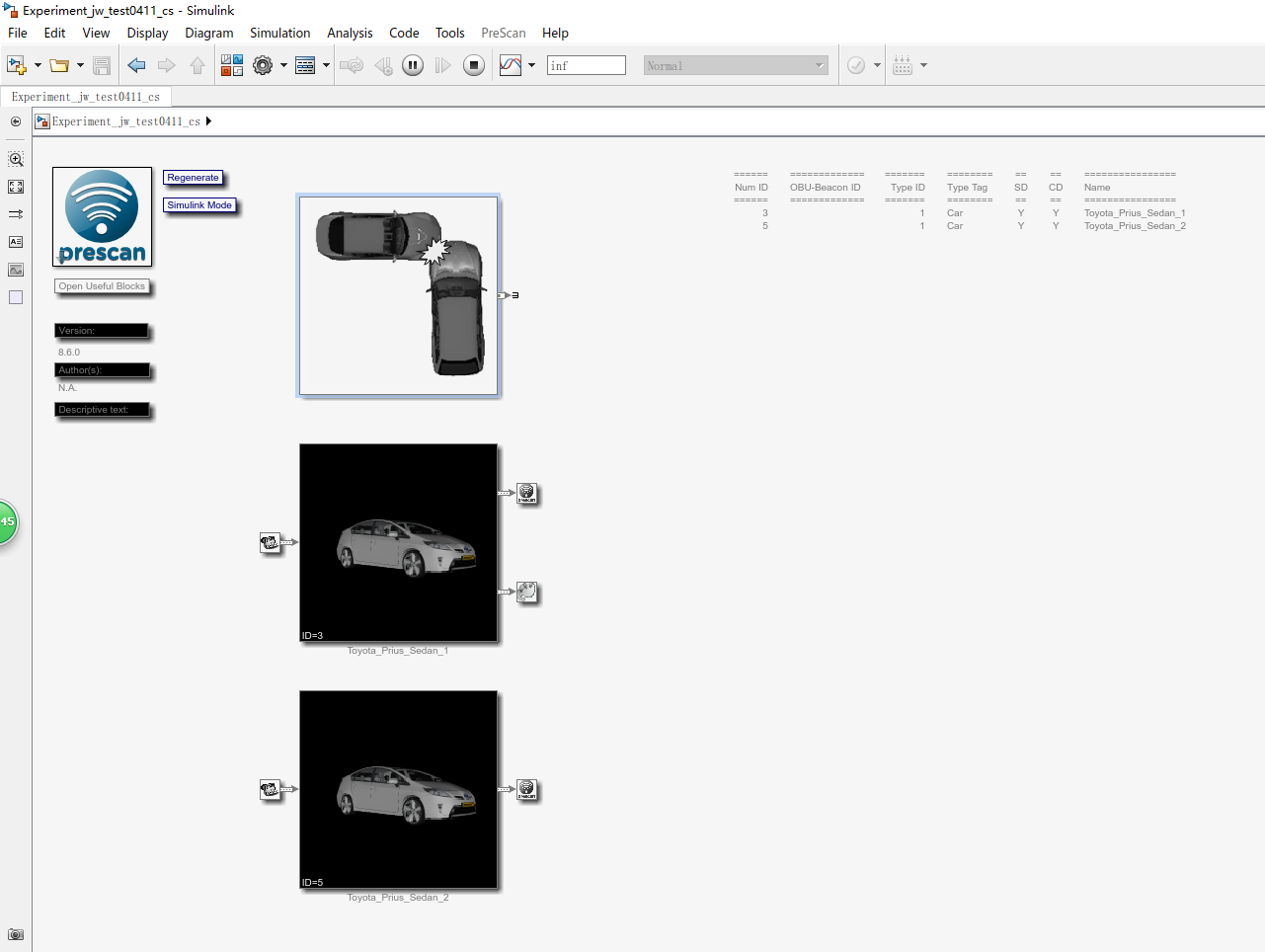
Task: Stop the simulation
Action: 474,66
